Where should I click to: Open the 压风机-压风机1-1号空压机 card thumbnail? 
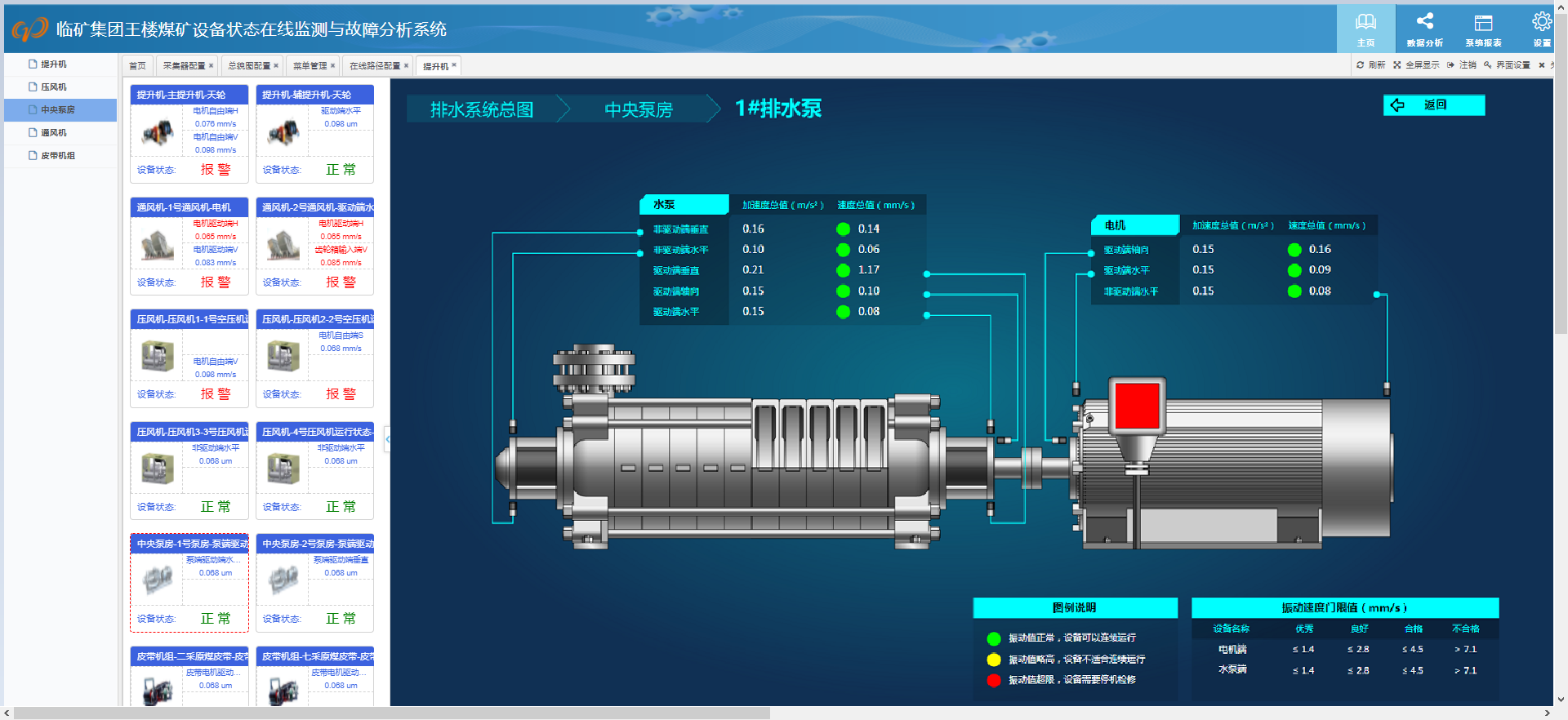tap(158, 356)
